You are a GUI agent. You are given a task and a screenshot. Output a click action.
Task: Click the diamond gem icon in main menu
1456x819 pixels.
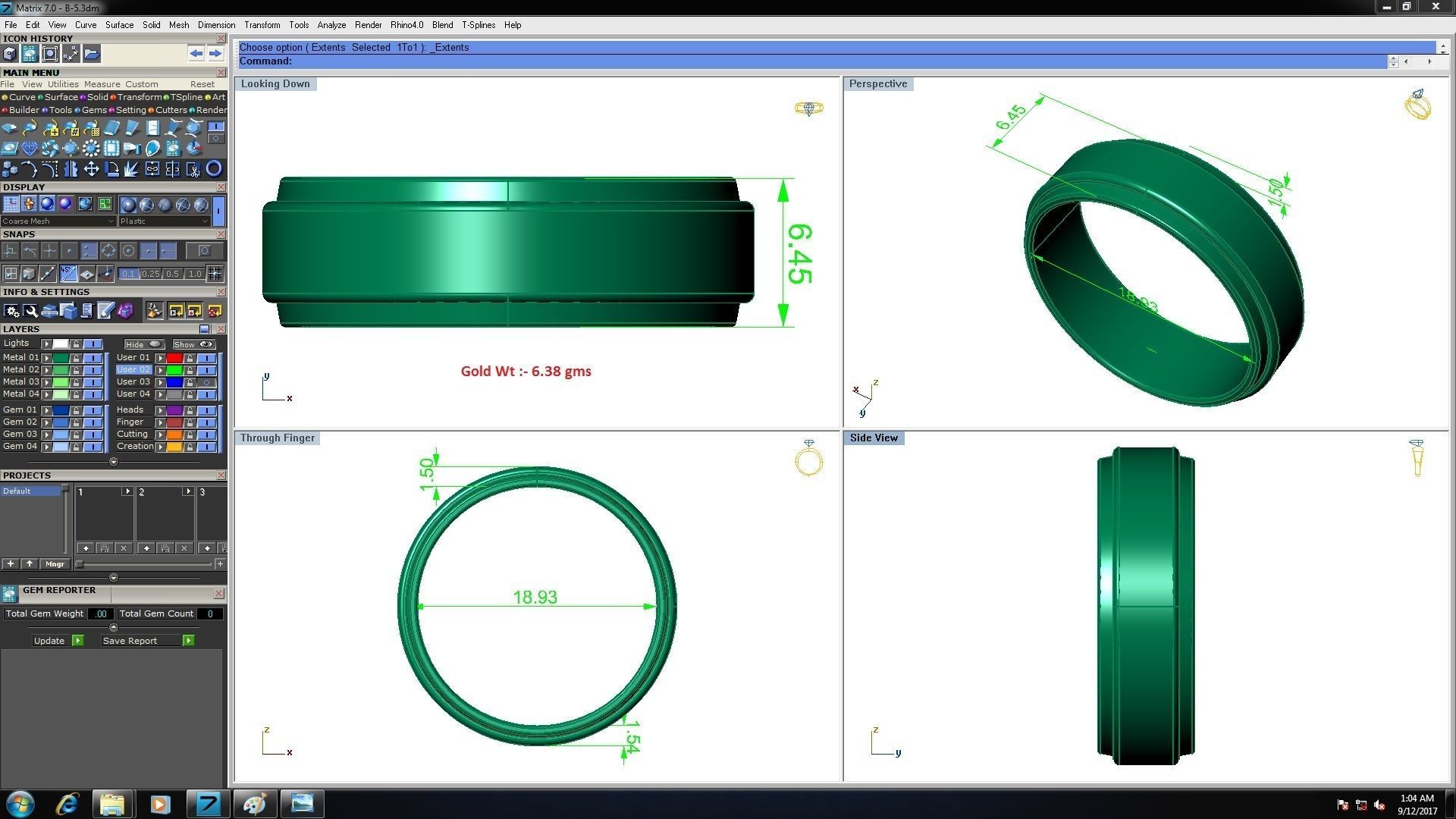(30, 149)
